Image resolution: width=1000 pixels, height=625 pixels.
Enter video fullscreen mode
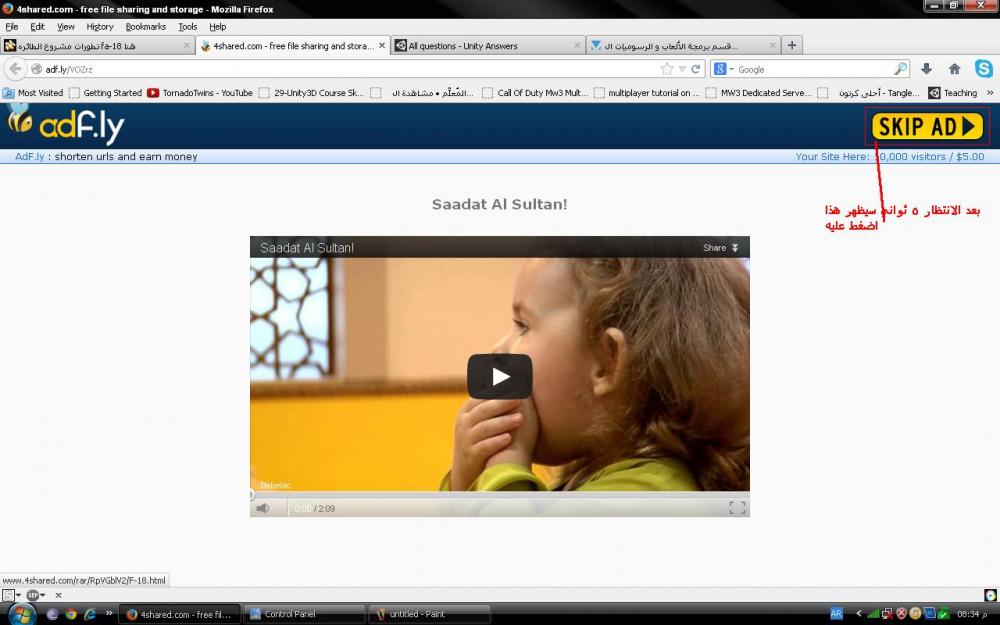[x=737, y=508]
